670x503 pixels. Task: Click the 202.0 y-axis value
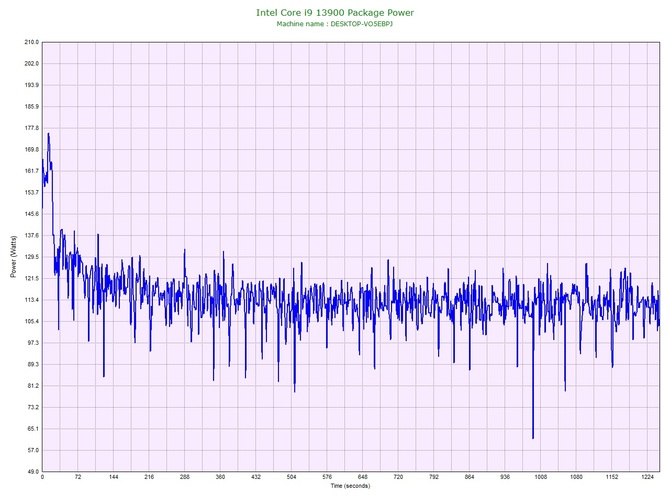[32, 64]
